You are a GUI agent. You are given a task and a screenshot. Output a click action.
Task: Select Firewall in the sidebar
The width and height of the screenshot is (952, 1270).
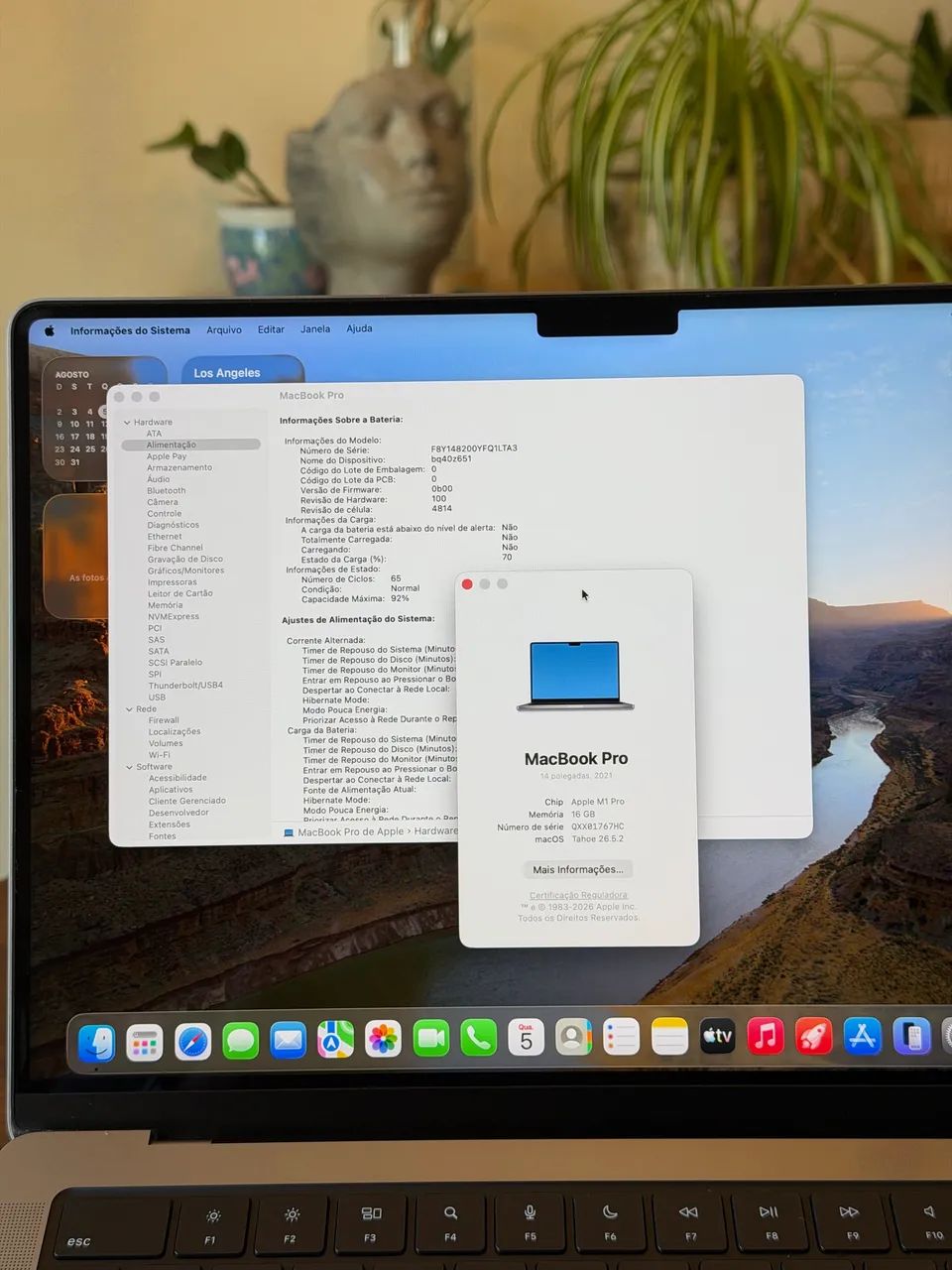click(x=164, y=720)
